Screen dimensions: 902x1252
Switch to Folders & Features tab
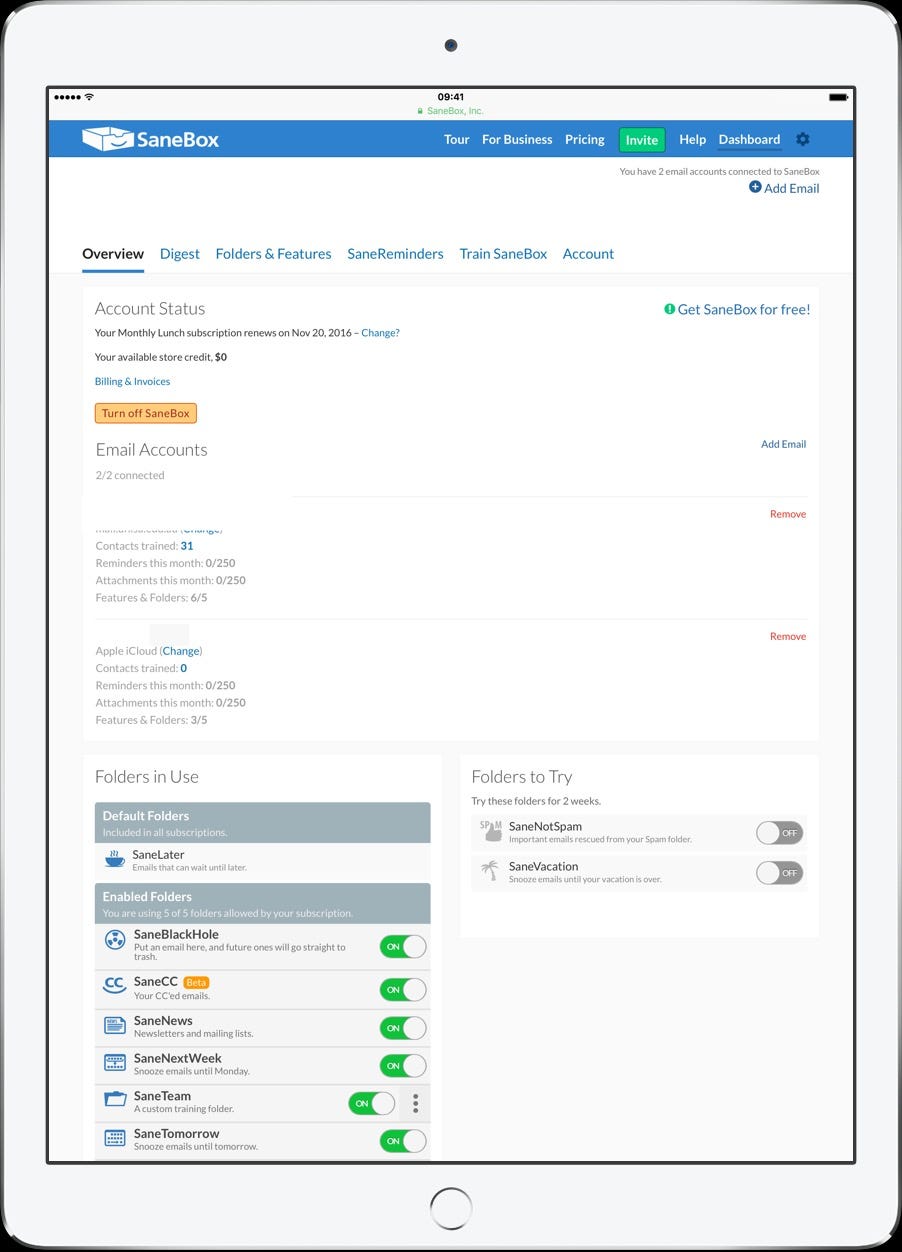[x=273, y=254]
